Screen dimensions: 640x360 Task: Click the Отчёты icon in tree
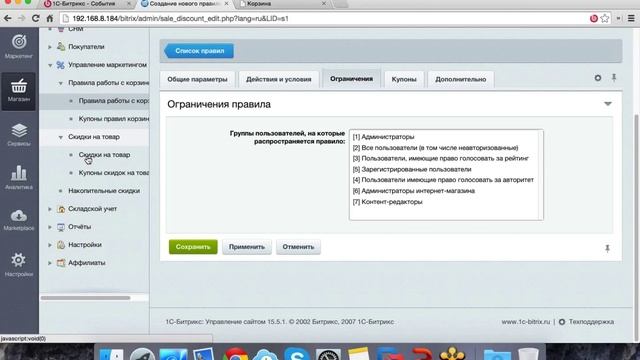tap(61, 227)
